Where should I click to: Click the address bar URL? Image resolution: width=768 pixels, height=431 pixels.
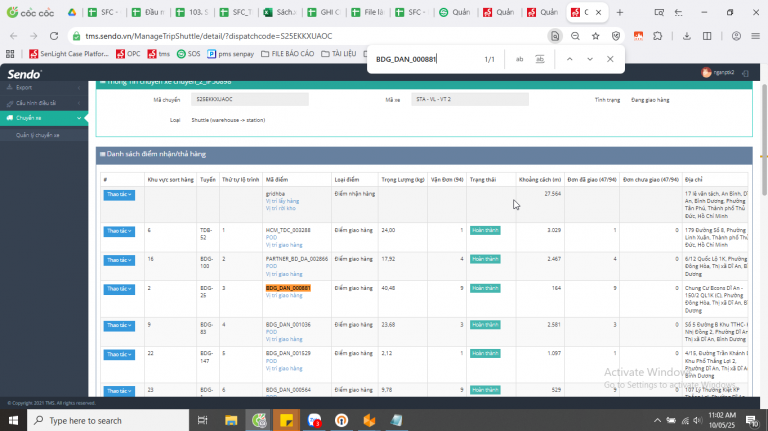point(209,36)
